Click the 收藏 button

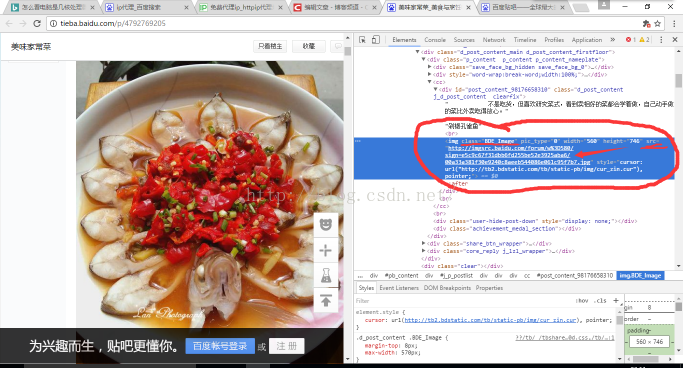pos(309,46)
